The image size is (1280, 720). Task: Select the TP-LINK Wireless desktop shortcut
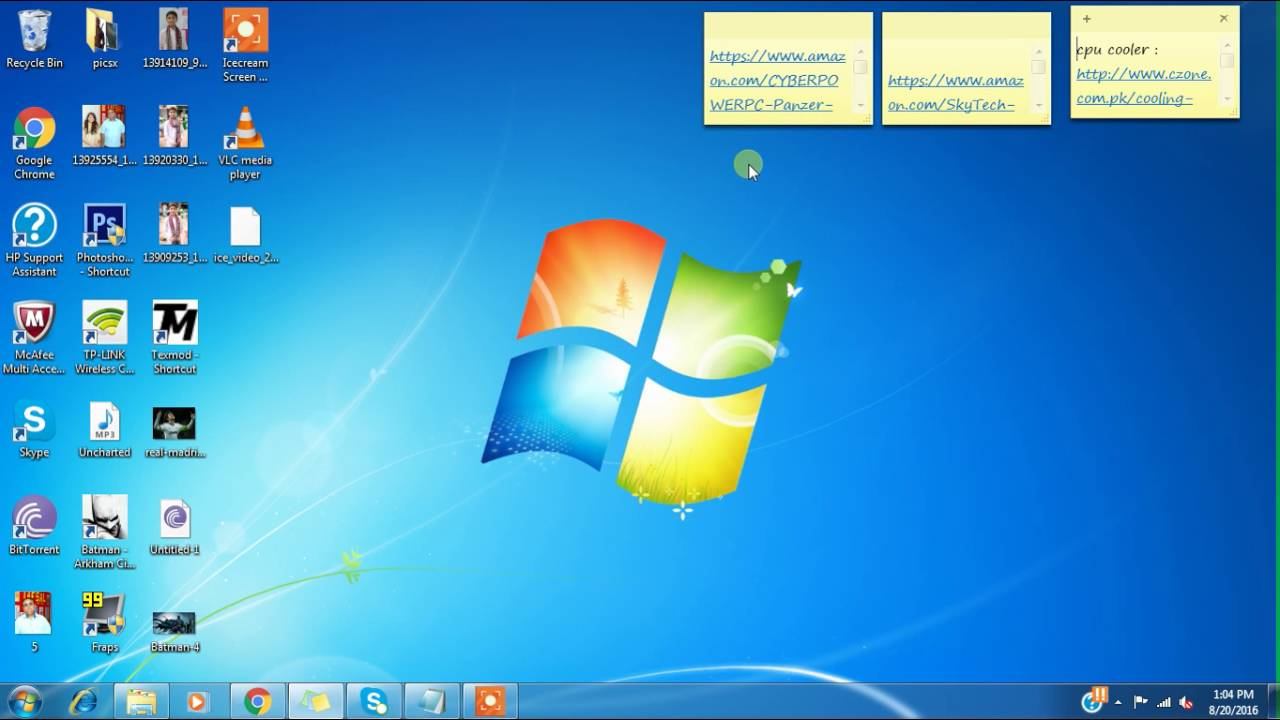pos(105,338)
